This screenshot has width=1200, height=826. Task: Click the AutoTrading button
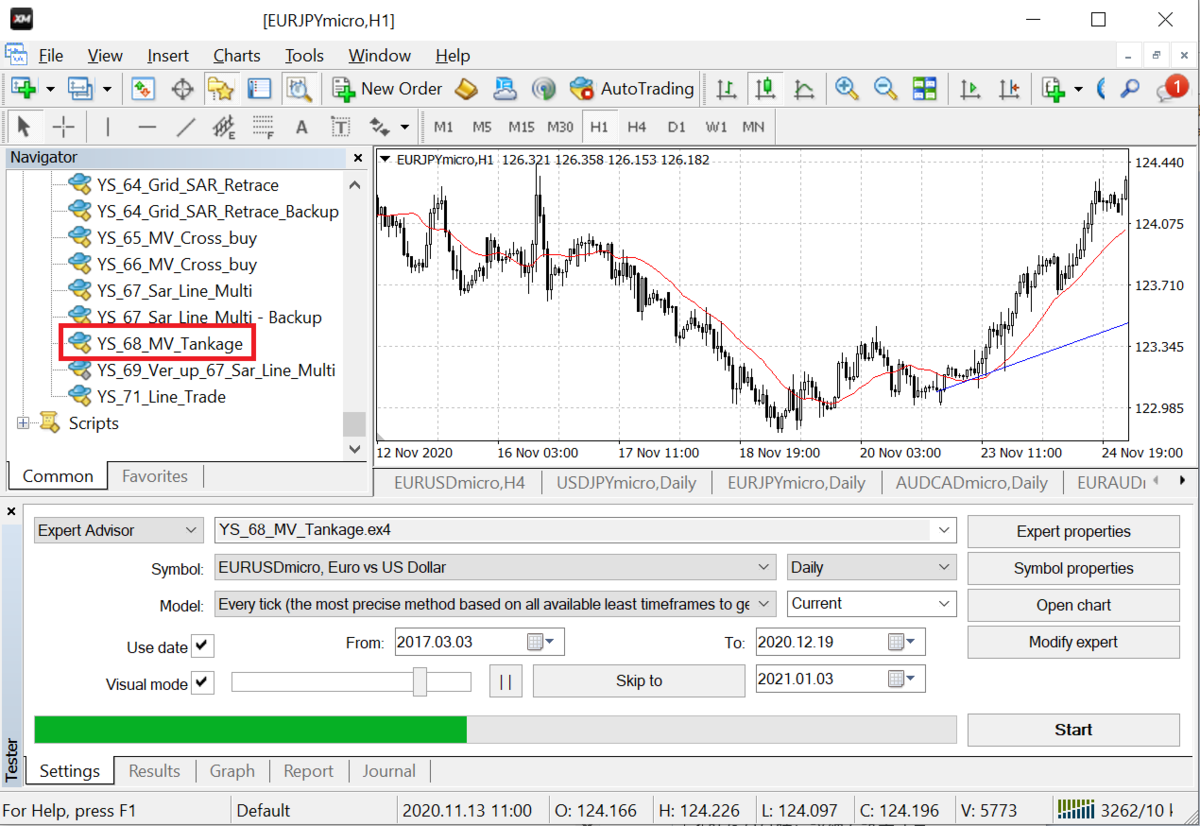click(632, 89)
